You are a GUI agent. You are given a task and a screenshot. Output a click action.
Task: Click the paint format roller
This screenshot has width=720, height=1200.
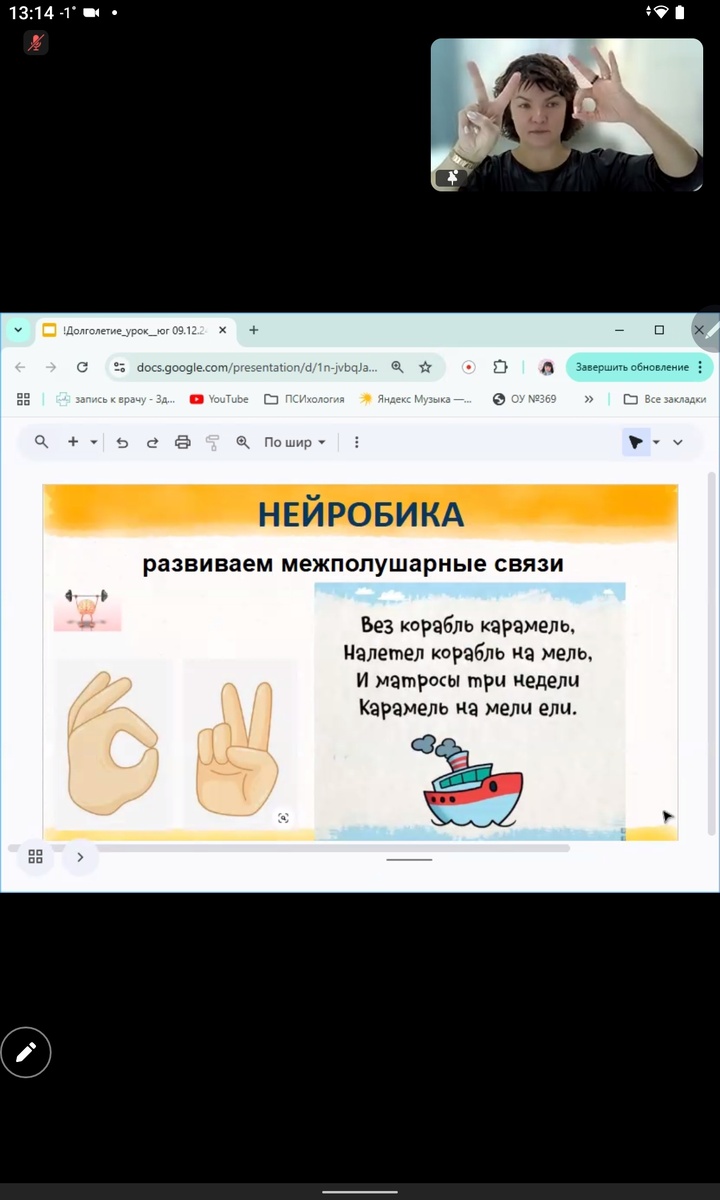point(212,442)
